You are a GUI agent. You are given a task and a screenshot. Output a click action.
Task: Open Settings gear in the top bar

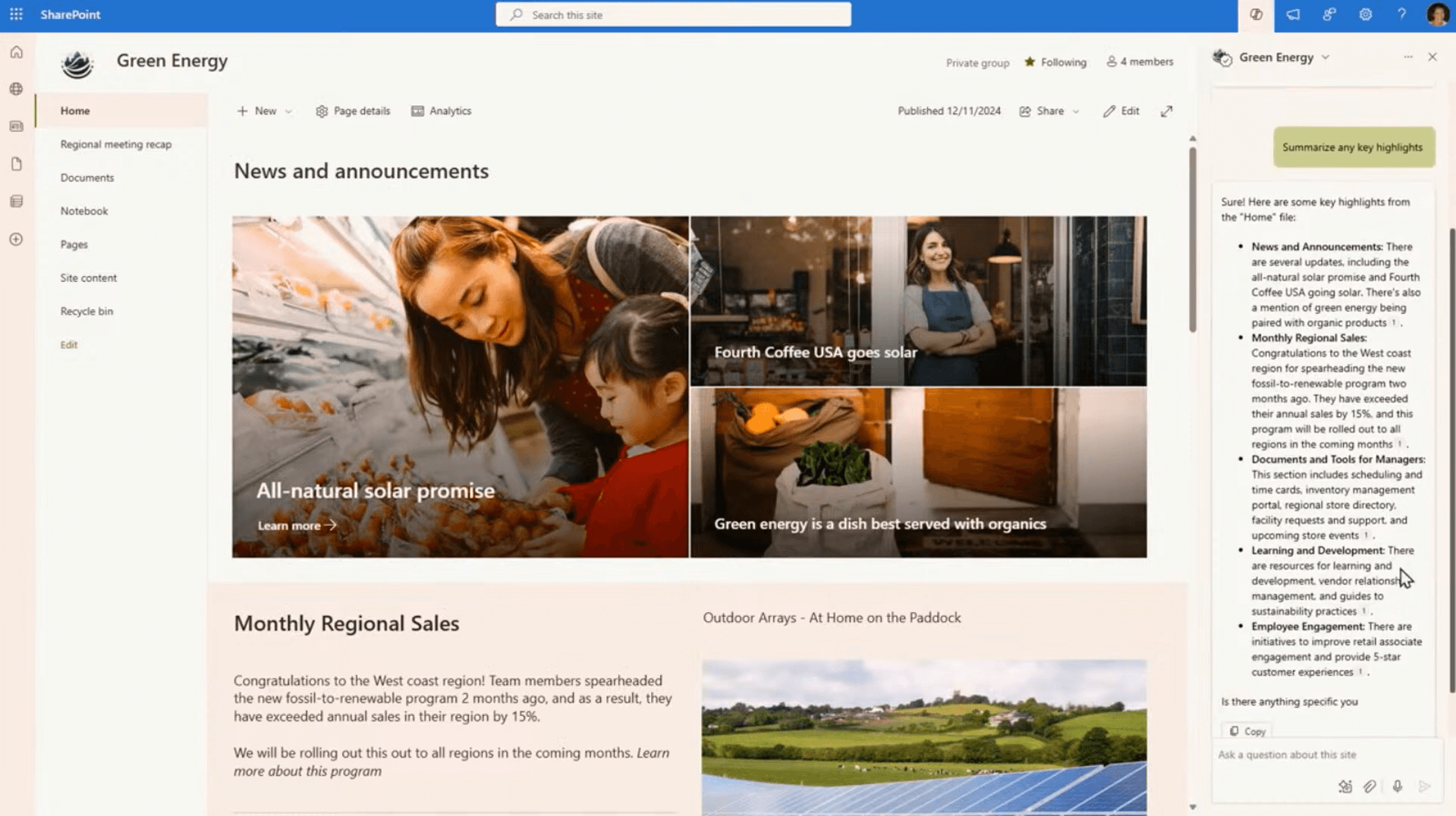tap(1365, 14)
